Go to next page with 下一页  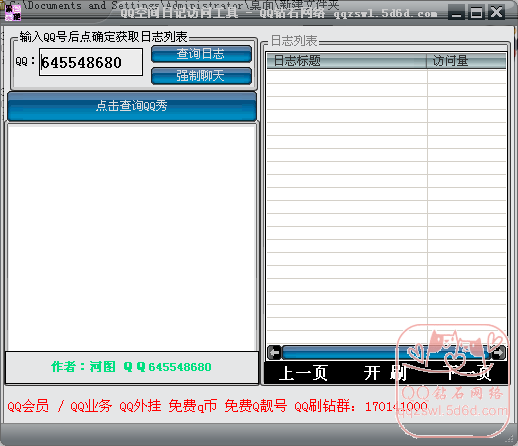[x=467, y=373]
